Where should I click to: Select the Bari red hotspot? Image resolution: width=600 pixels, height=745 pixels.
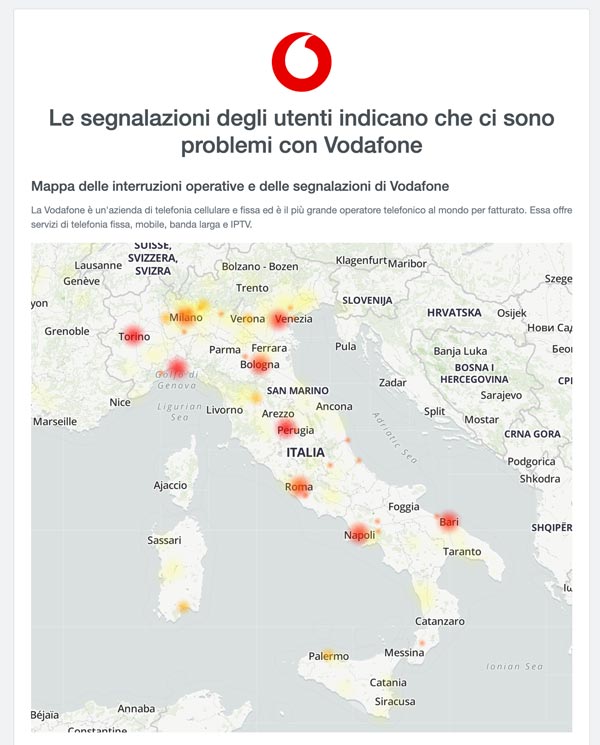pyautogui.click(x=448, y=522)
